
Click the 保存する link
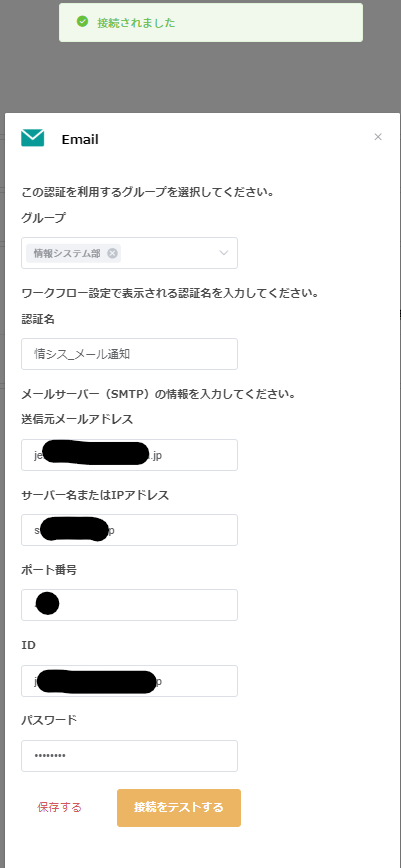[x=59, y=807]
